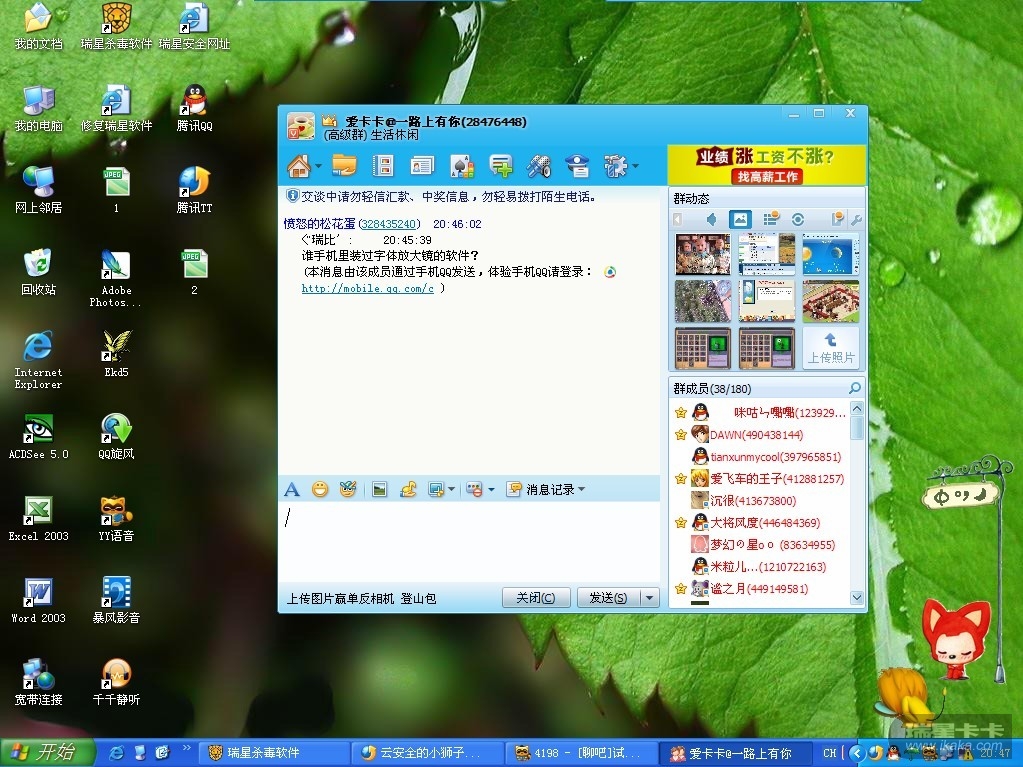Open the smiley emoticon picker
The width and height of the screenshot is (1023, 767).
pos(320,489)
